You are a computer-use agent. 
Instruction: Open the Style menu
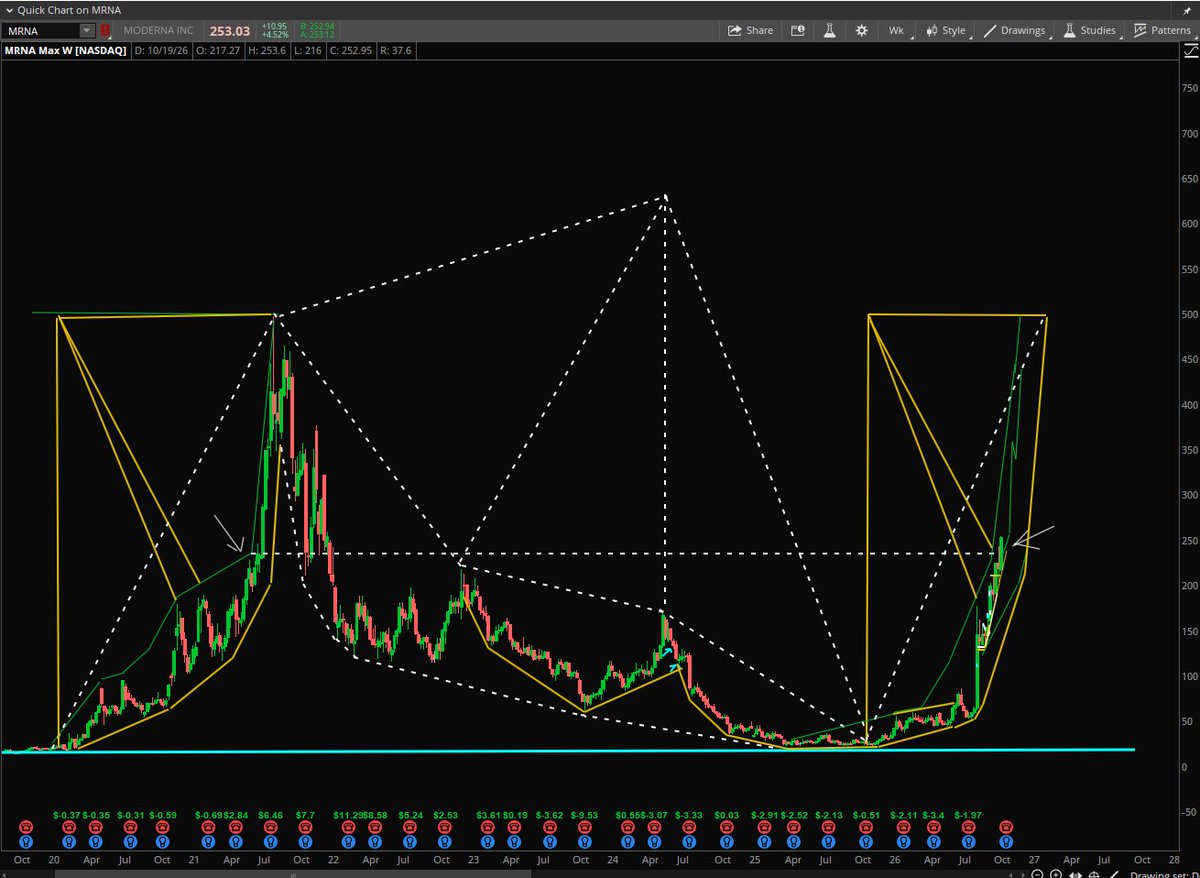coord(945,30)
